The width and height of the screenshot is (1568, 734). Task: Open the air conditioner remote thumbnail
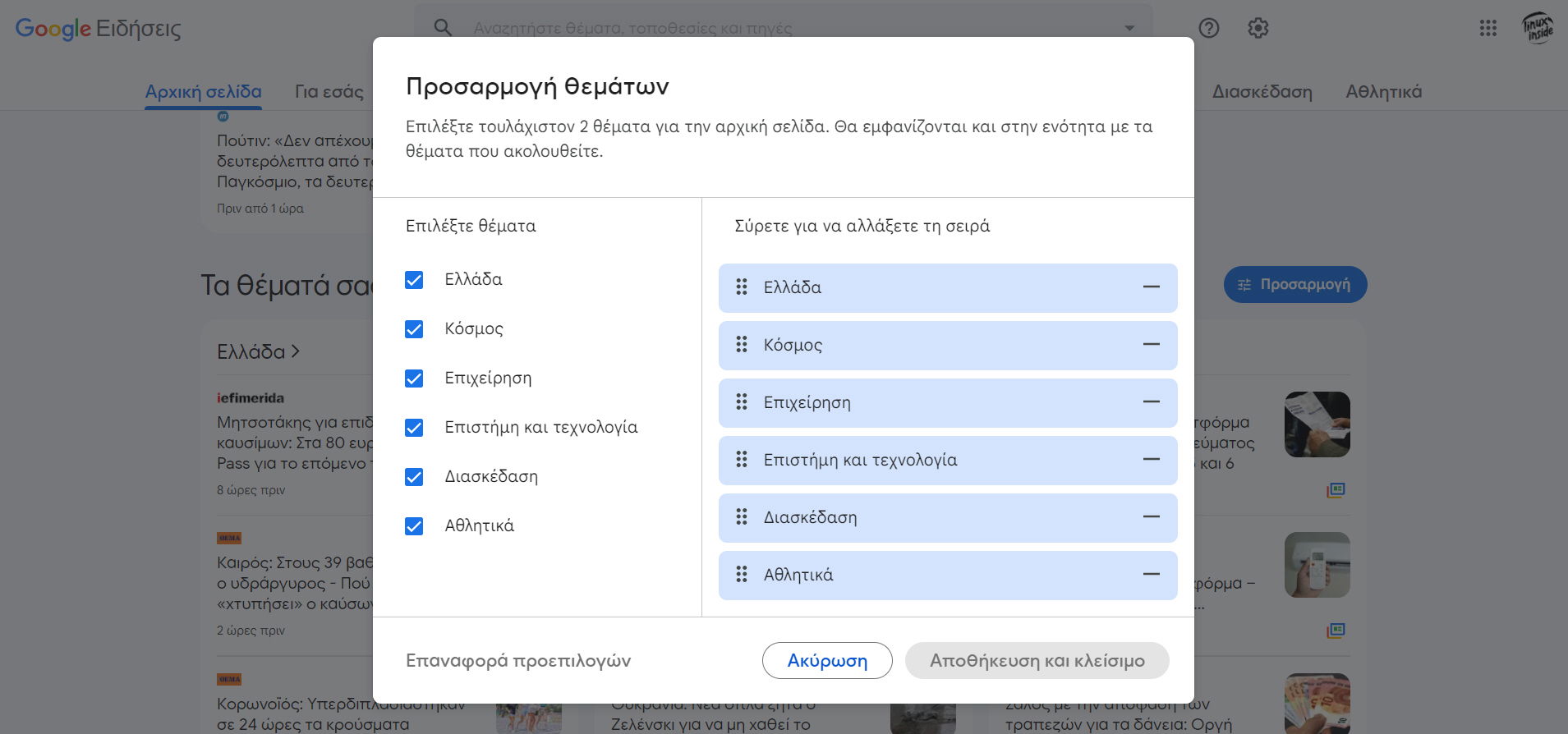click(x=1317, y=565)
